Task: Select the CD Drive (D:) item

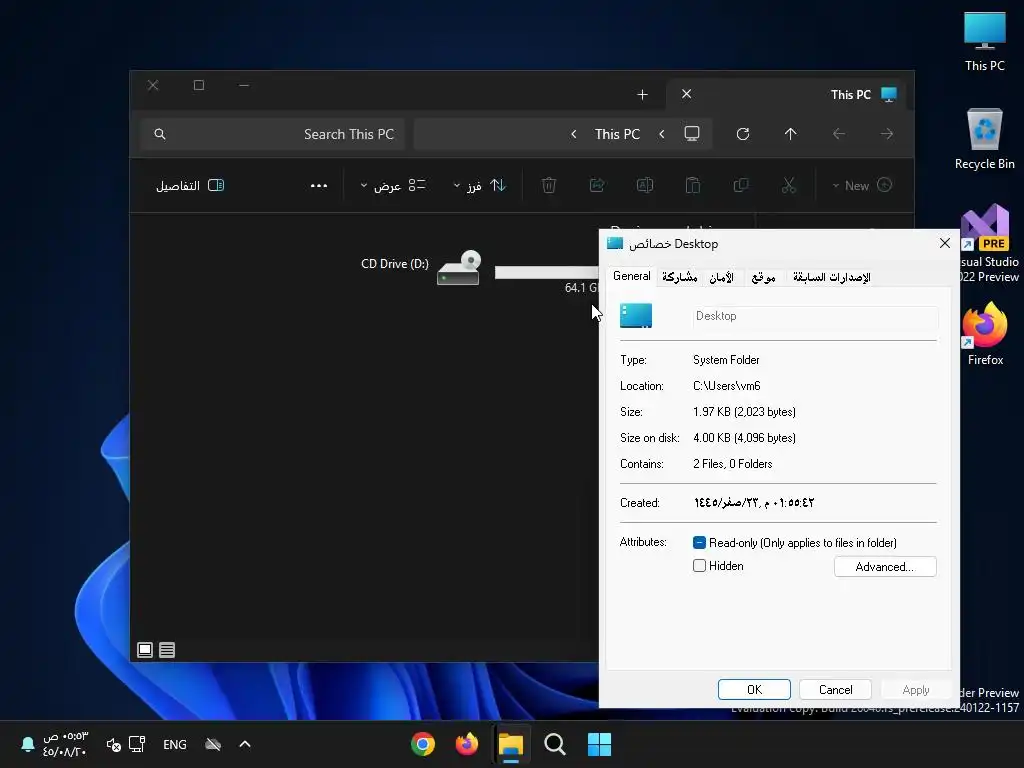Action: click(x=423, y=268)
